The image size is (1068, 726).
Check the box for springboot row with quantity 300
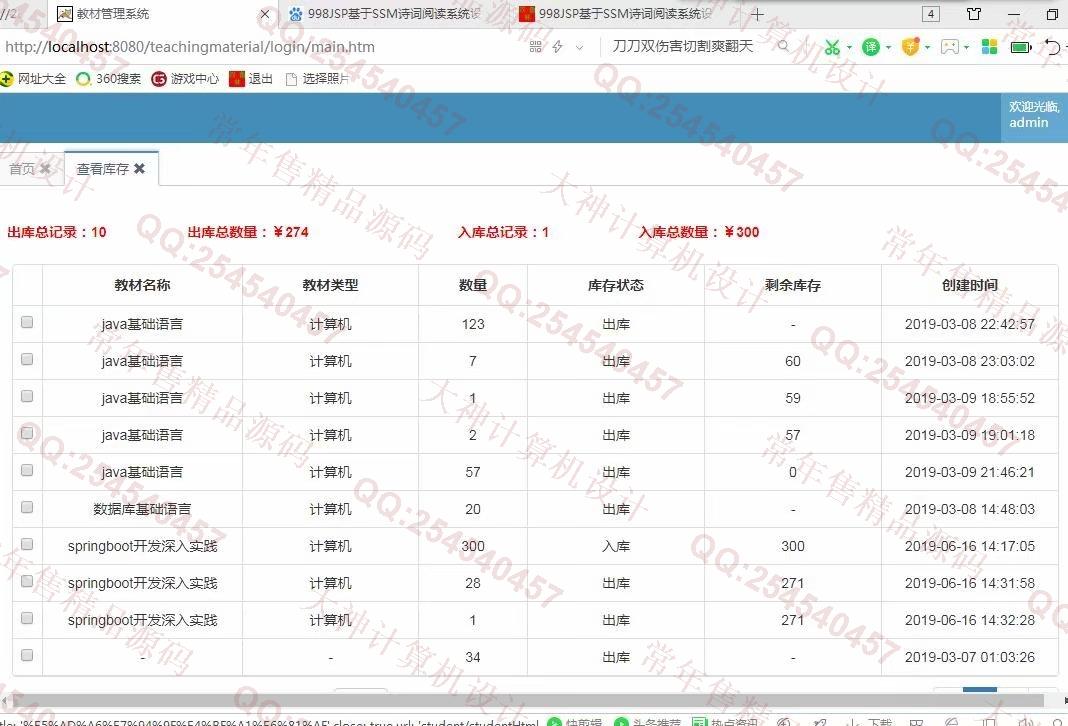[27, 544]
